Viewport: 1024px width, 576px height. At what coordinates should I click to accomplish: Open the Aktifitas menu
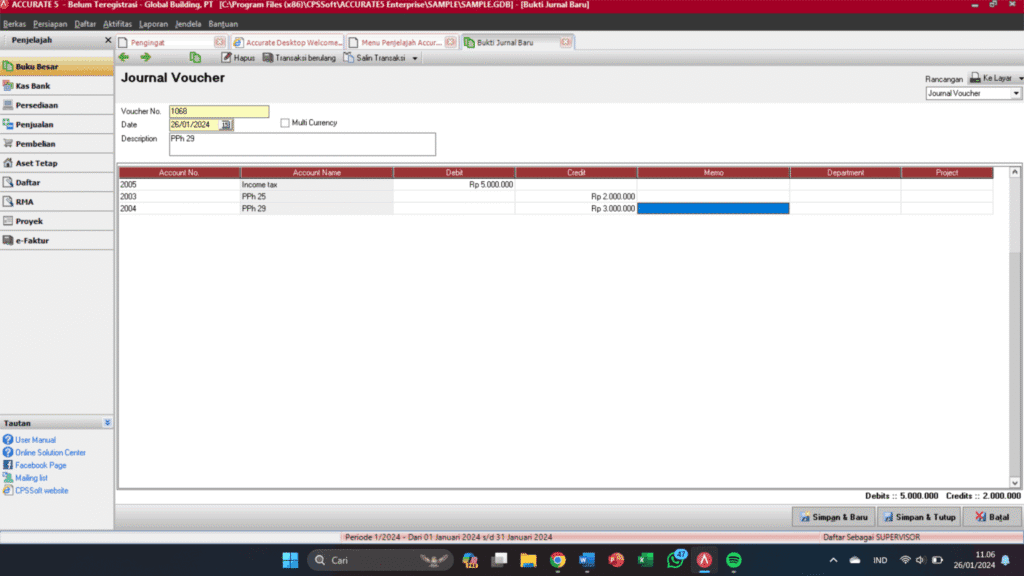[115, 23]
